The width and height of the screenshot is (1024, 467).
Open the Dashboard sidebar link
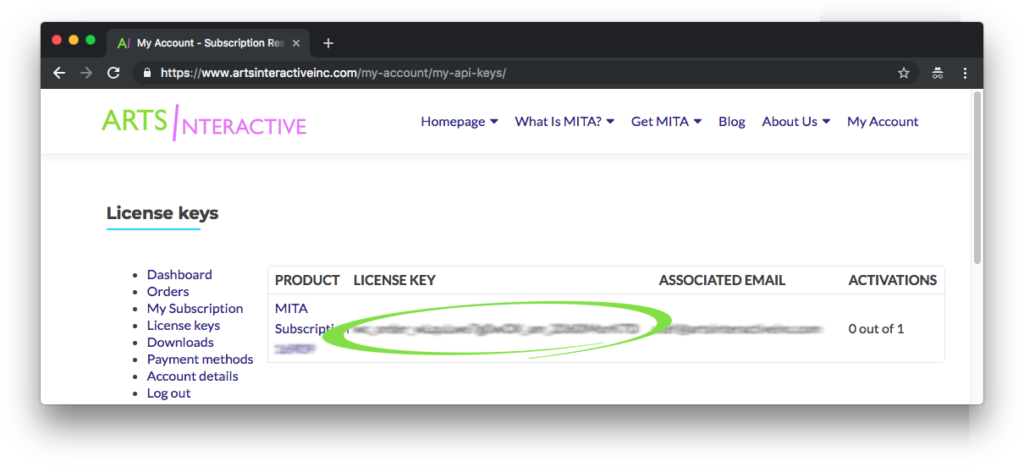[179, 275]
